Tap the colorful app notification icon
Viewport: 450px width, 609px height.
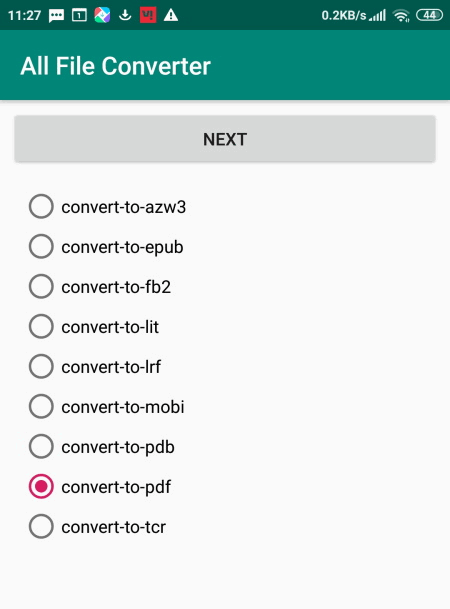[102, 15]
